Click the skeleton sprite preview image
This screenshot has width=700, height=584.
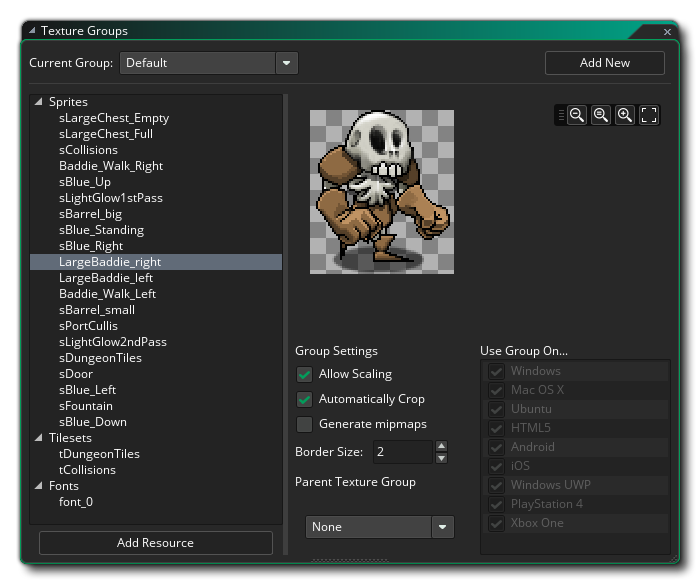point(382,192)
